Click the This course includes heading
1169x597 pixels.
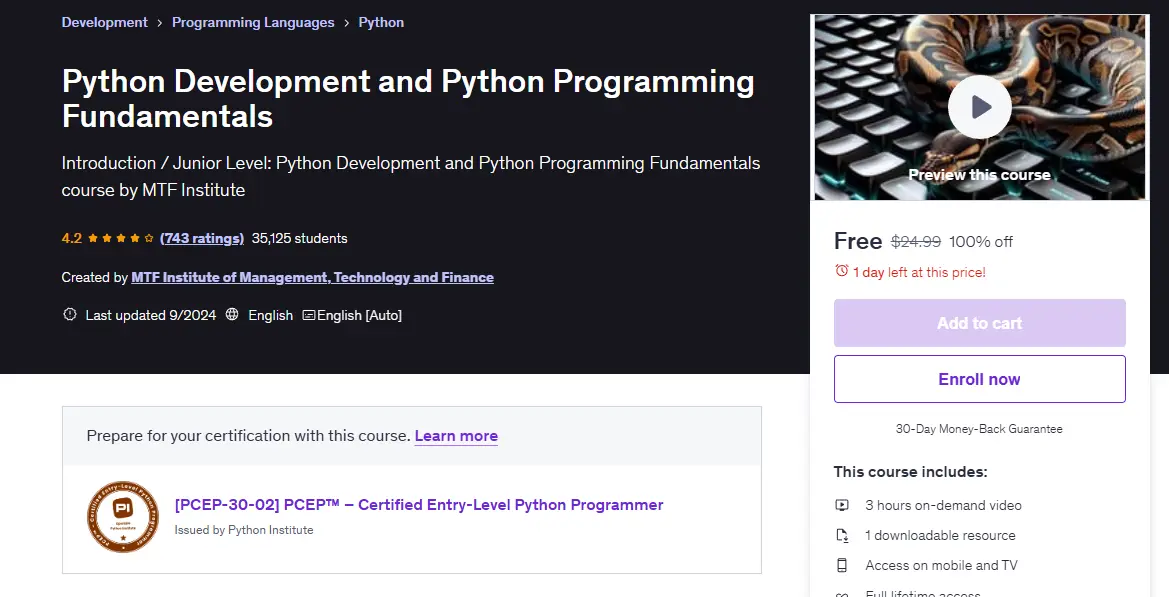(910, 472)
